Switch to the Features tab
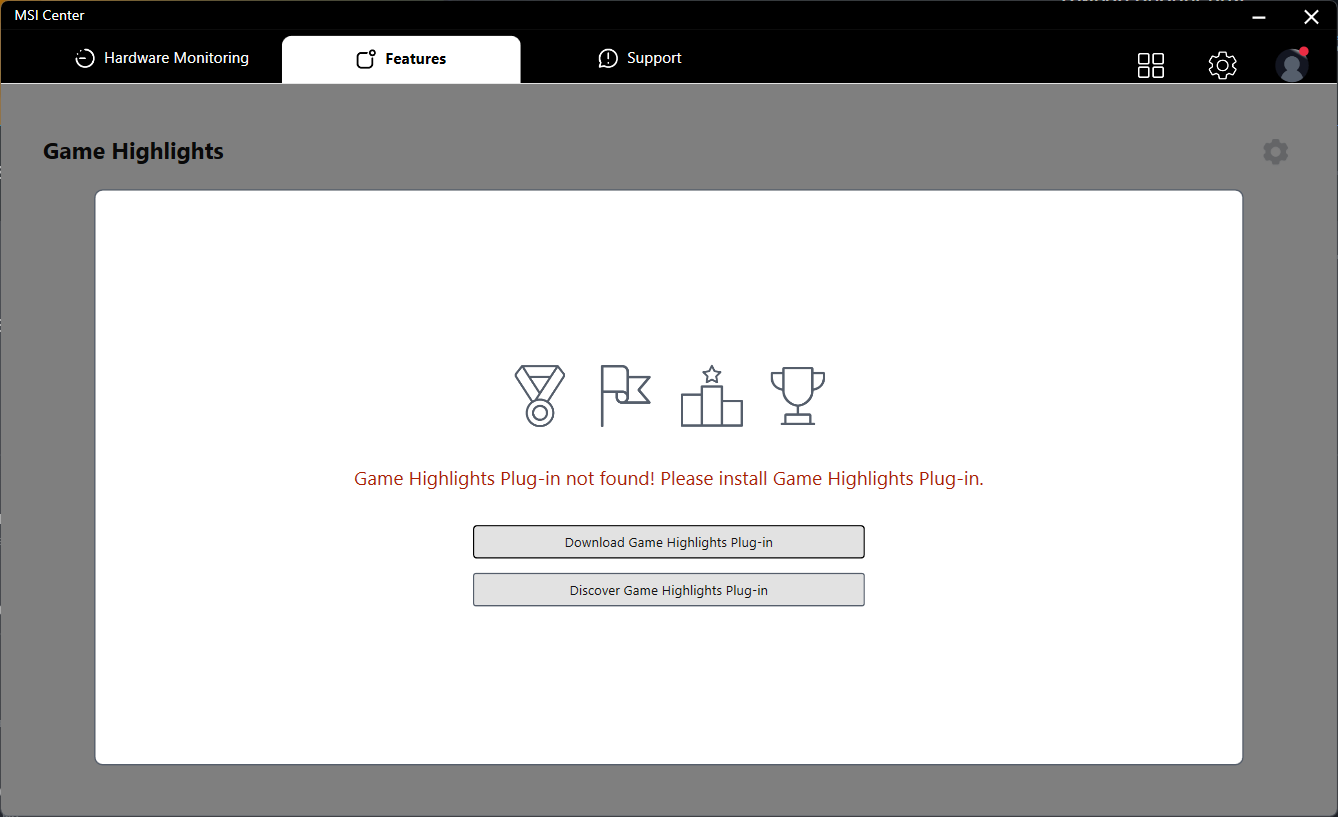 [401, 59]
